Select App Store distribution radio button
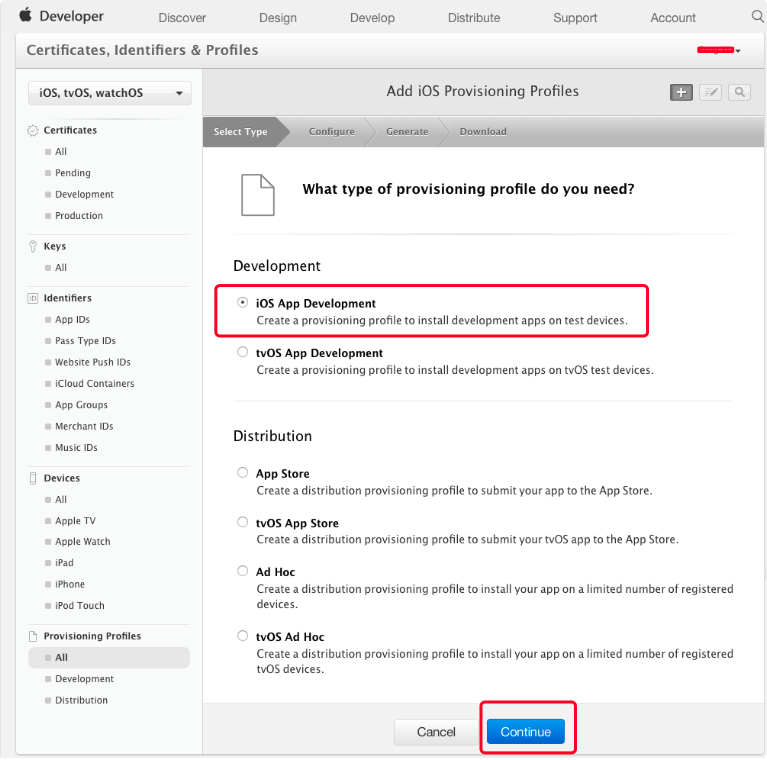The width and height of the screenshot is (767, 760). [242, 472]
